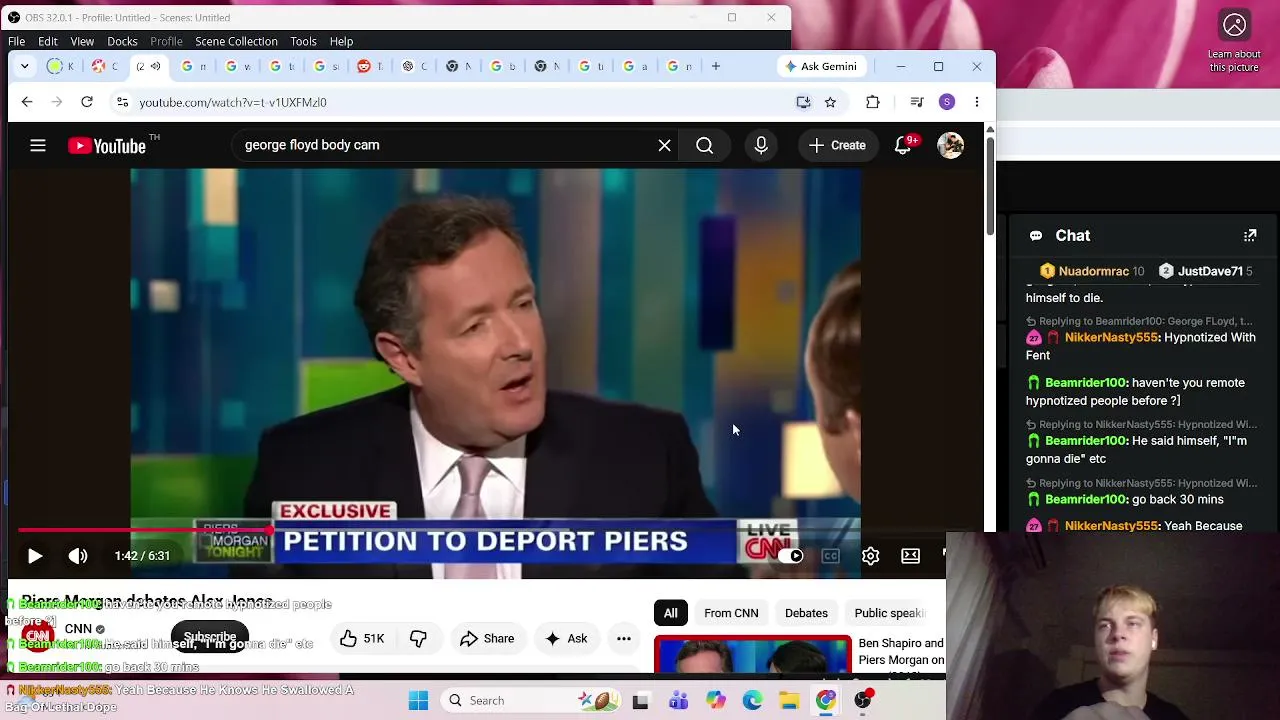Screen dimensions: 1280x720
Task: Switch to OBS Studio in the taskbar
Action: [x=863, y=701]
